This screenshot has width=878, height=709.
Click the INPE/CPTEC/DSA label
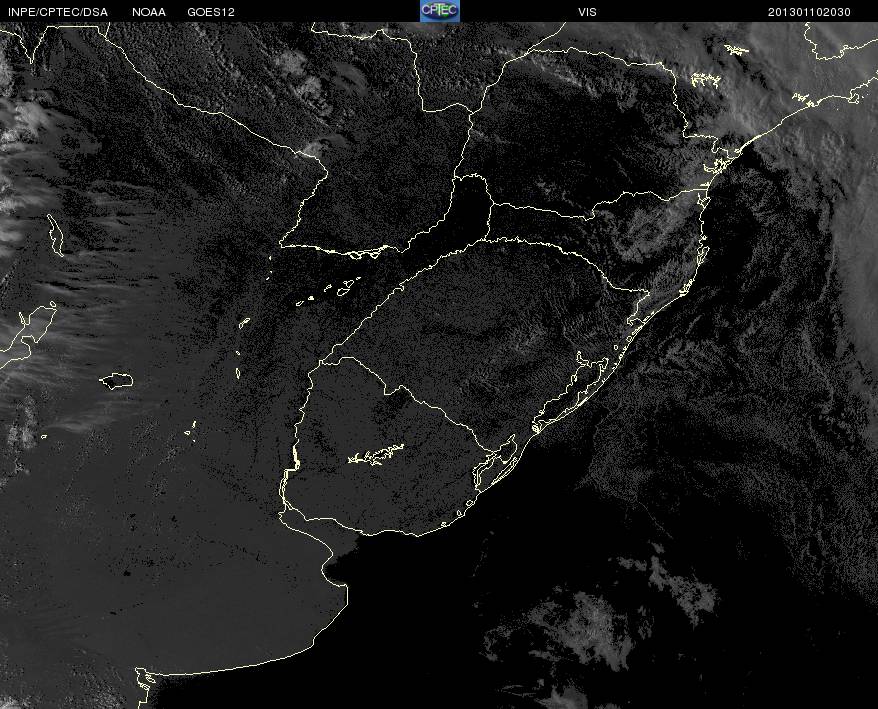pos(58,11)
